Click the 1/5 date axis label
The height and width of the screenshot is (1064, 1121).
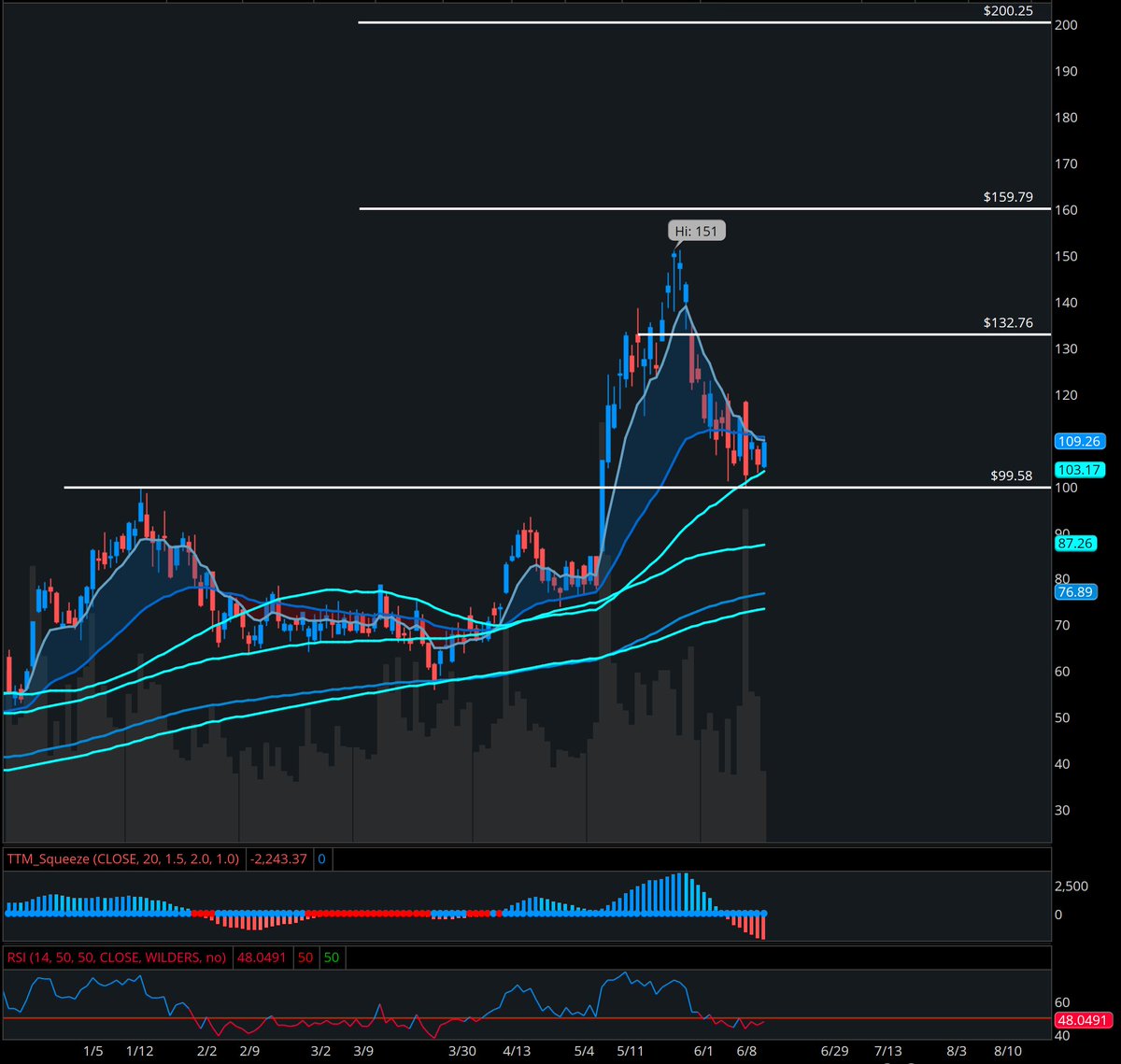92,1051
